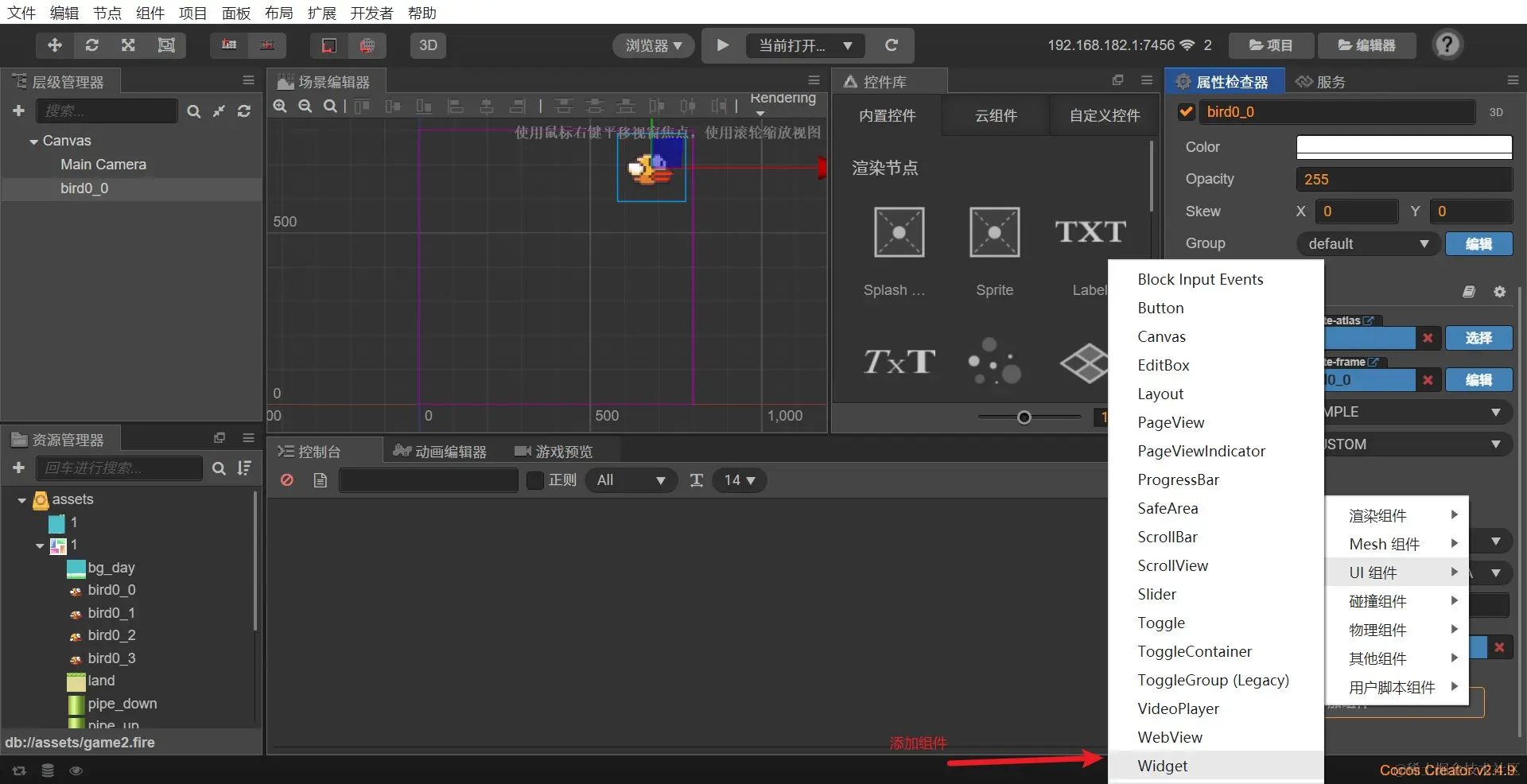Click the Group edit button
Viewport: 1527px width, 784px height.
point(1478,244)
